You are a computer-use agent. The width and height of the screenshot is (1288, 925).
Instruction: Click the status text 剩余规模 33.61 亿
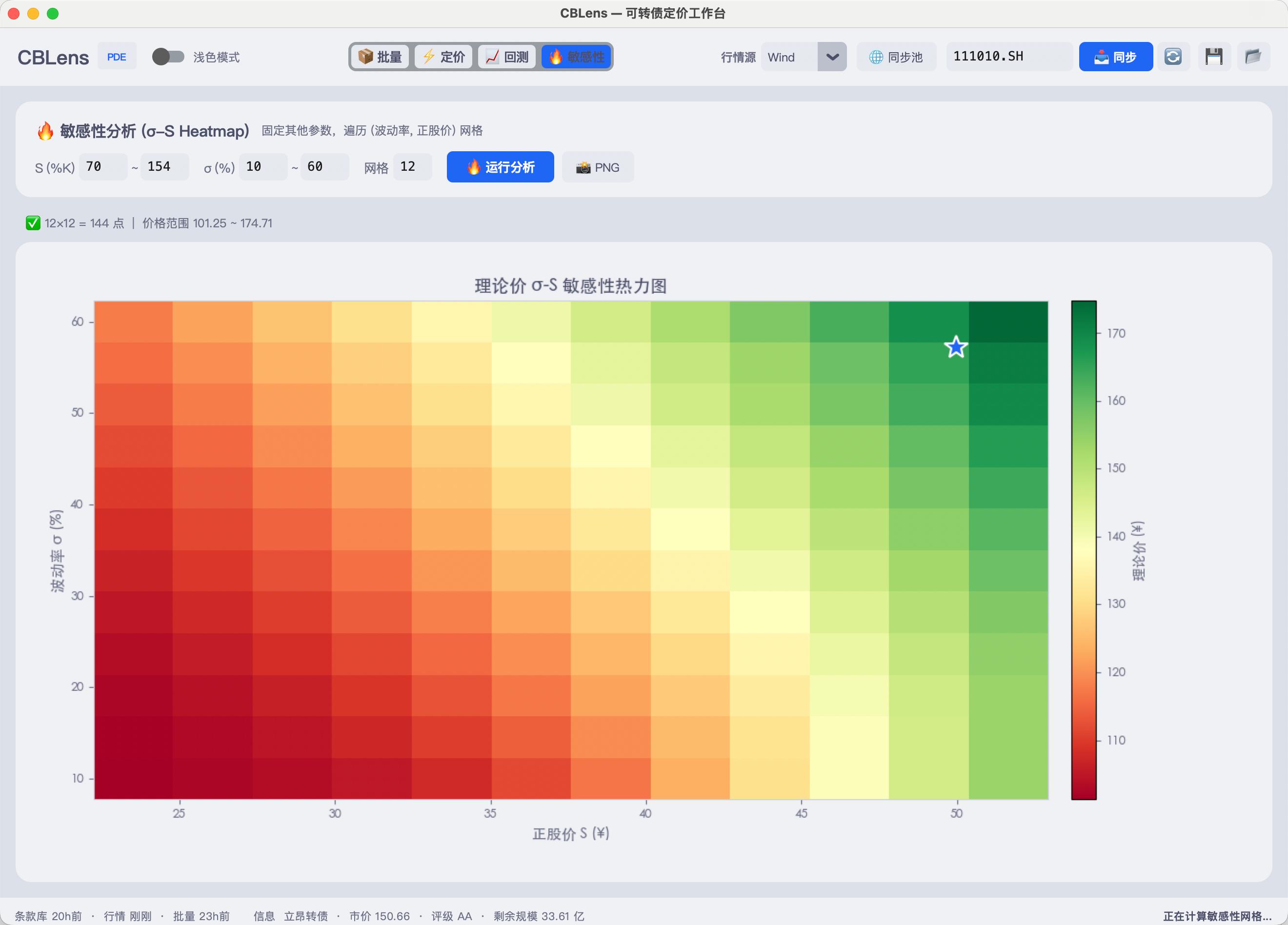pyautogui.click(x=539, y=916)
